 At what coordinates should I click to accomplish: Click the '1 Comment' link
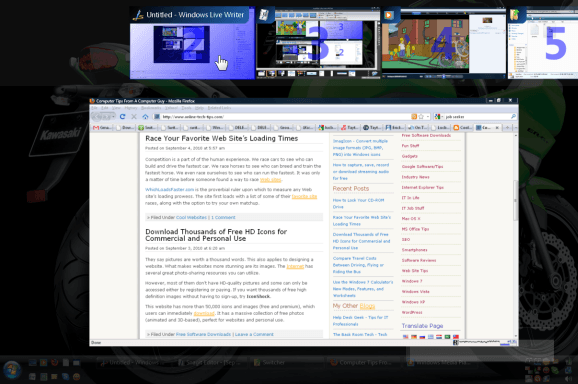(223, 217)
